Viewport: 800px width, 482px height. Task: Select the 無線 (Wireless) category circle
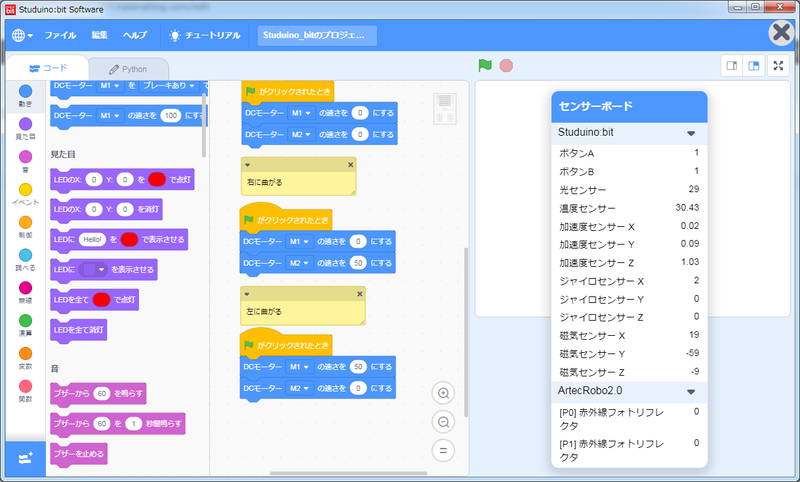(26, 288)
